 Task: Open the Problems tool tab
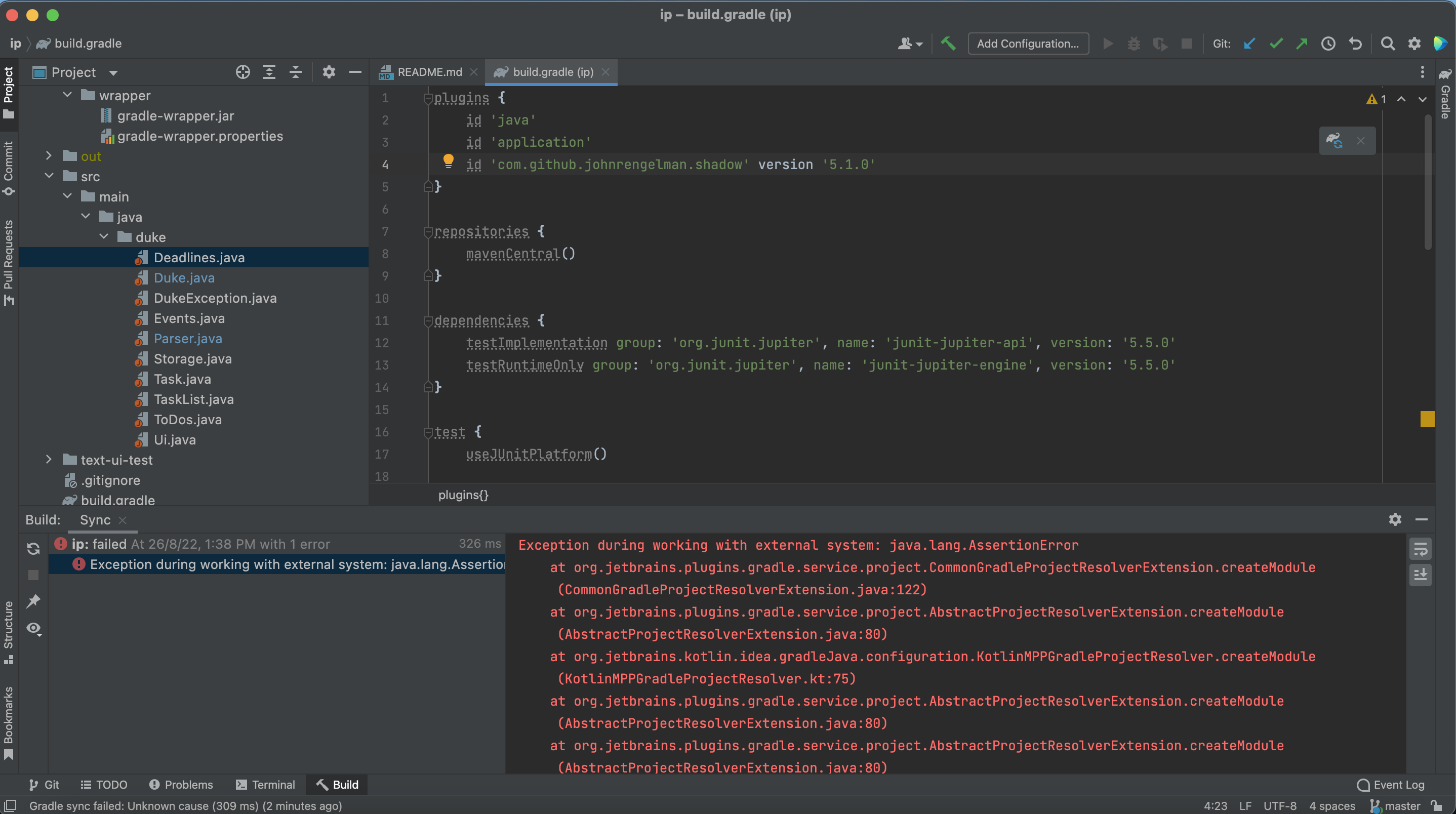(181, 784)
